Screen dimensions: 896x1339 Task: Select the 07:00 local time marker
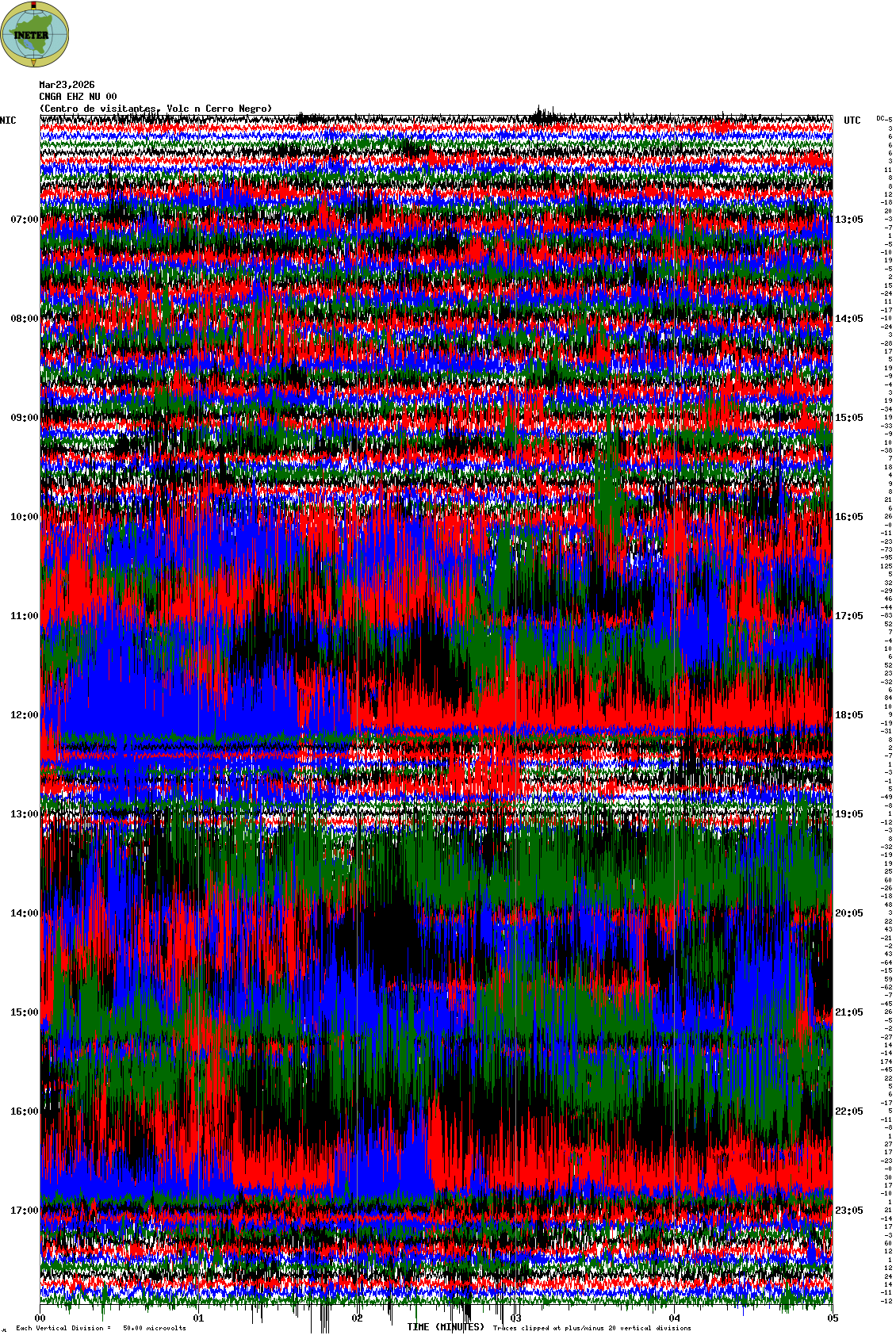pyautogui.click(x=24, y=220)
